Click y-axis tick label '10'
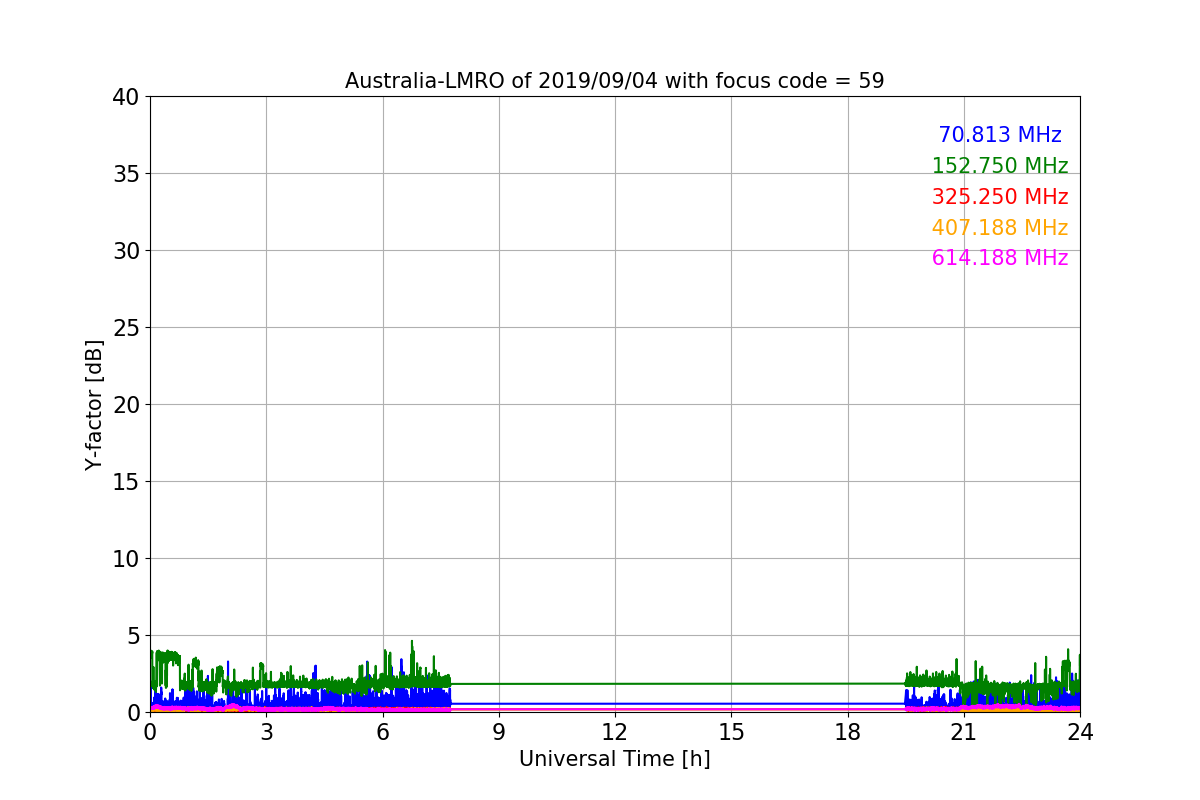The height and width of the screenshot is (800, 1200). pos(126,559)
